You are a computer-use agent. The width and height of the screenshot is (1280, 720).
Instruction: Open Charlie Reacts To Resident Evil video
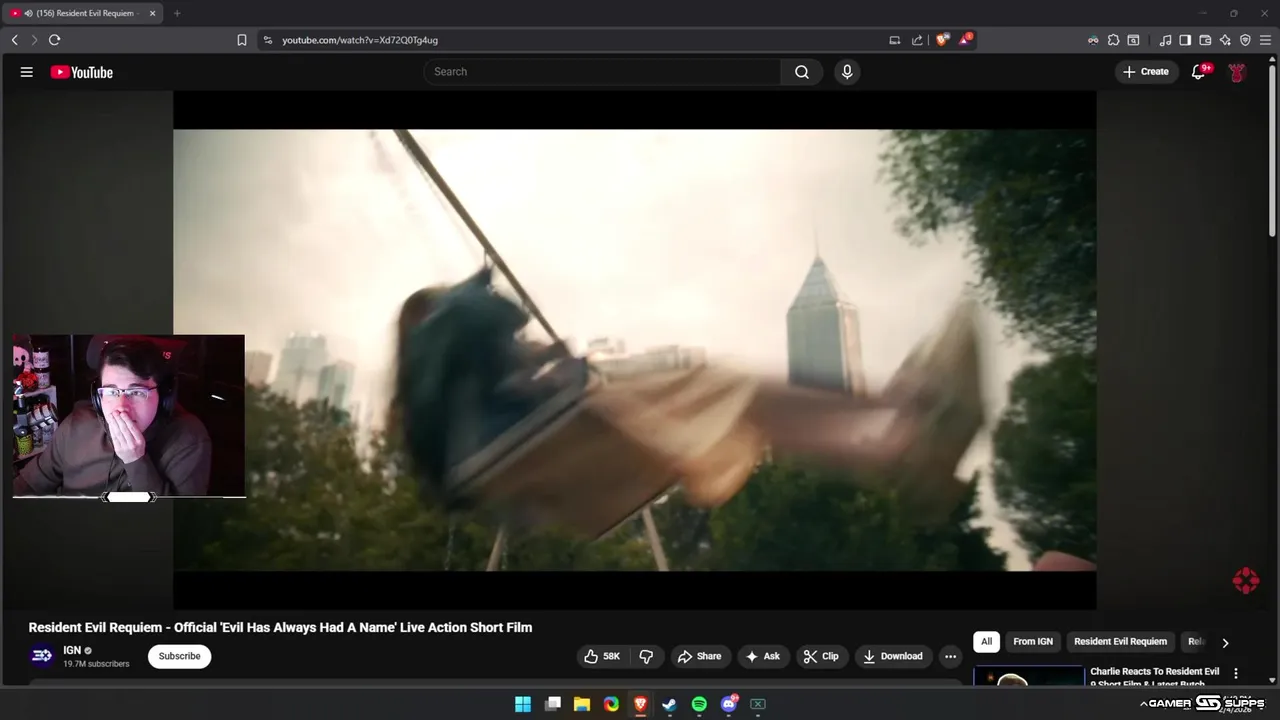1155,678
